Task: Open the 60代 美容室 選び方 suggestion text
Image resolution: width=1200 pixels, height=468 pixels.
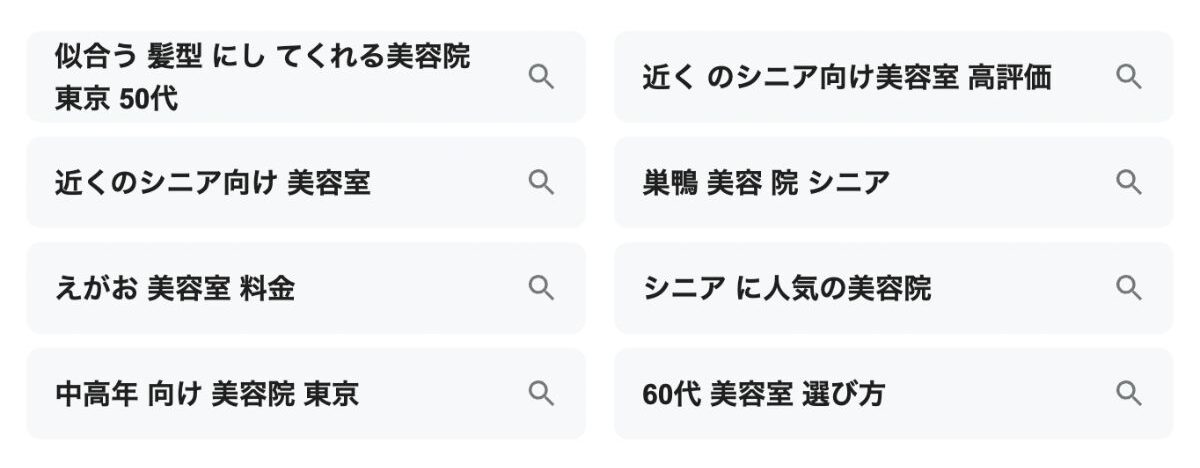Action: [x=763, y=394]
